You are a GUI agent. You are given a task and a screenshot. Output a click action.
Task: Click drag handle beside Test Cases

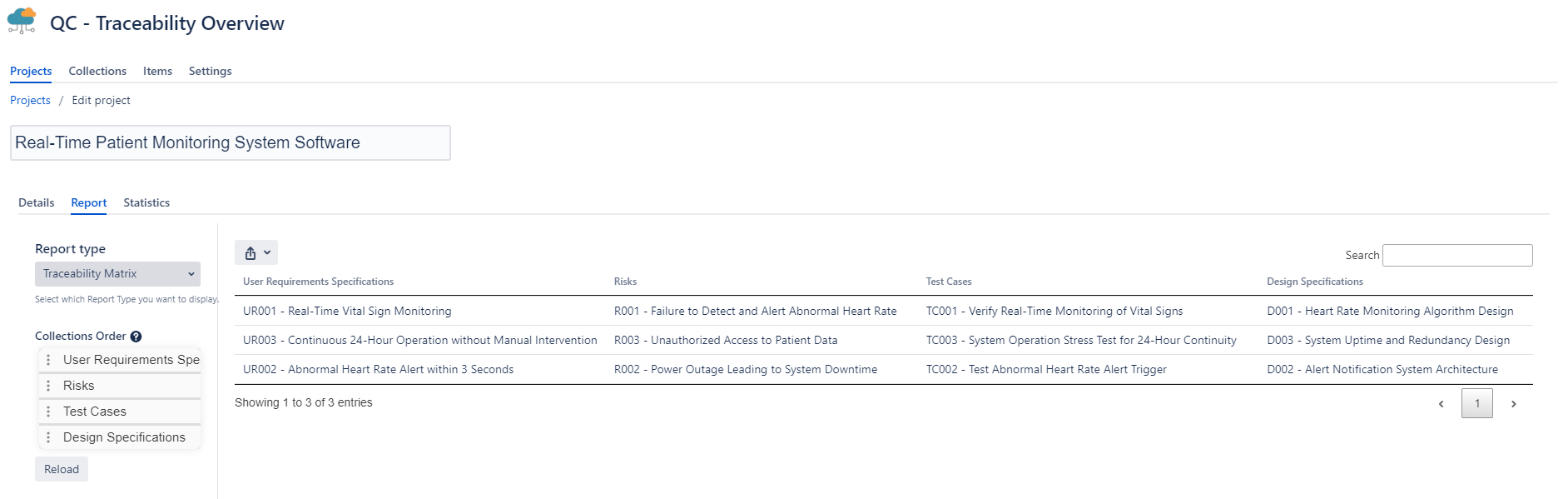pos(48,412)
